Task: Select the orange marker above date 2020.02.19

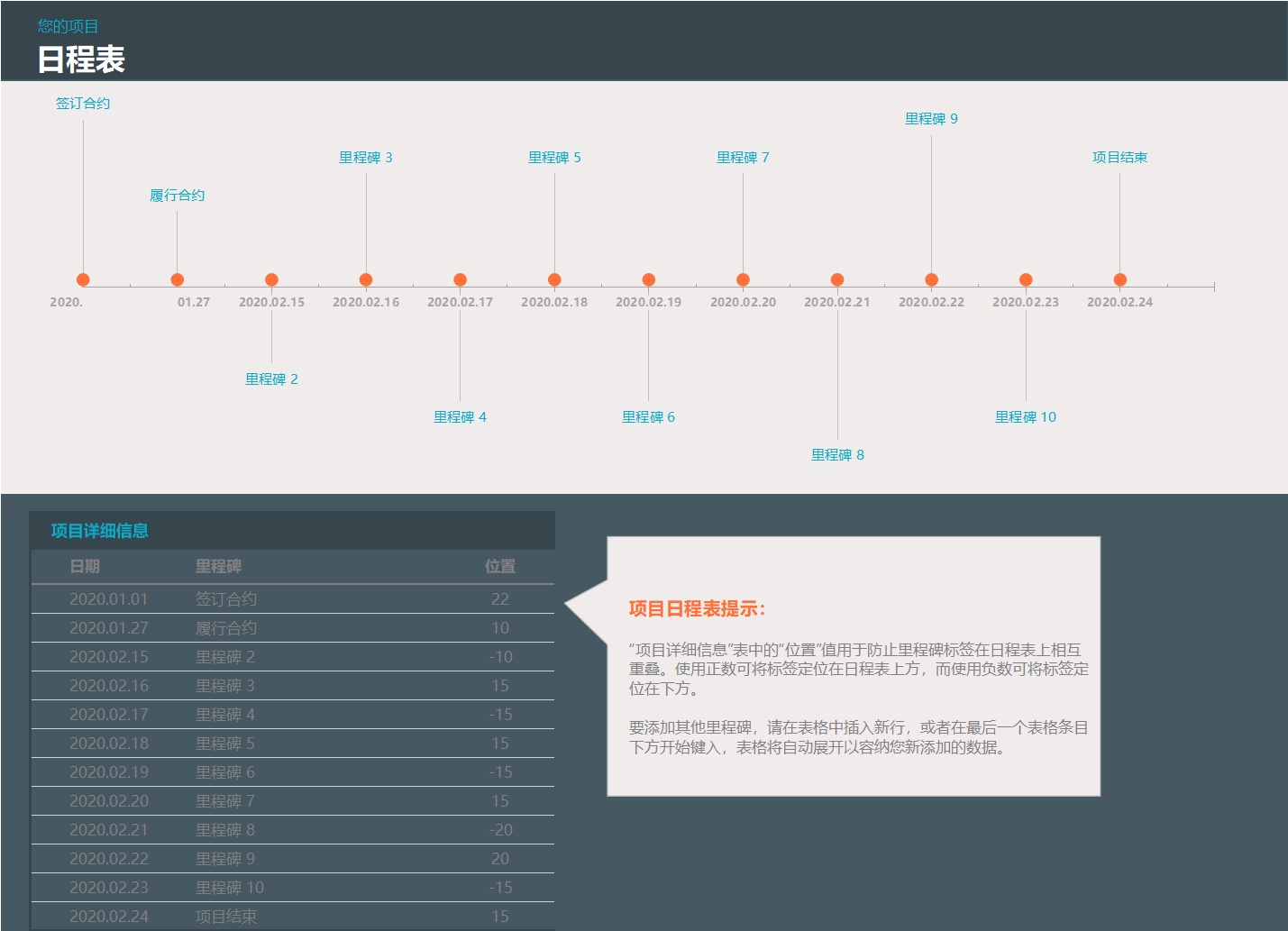Action: pyautogui.click(x=648, y=279)
